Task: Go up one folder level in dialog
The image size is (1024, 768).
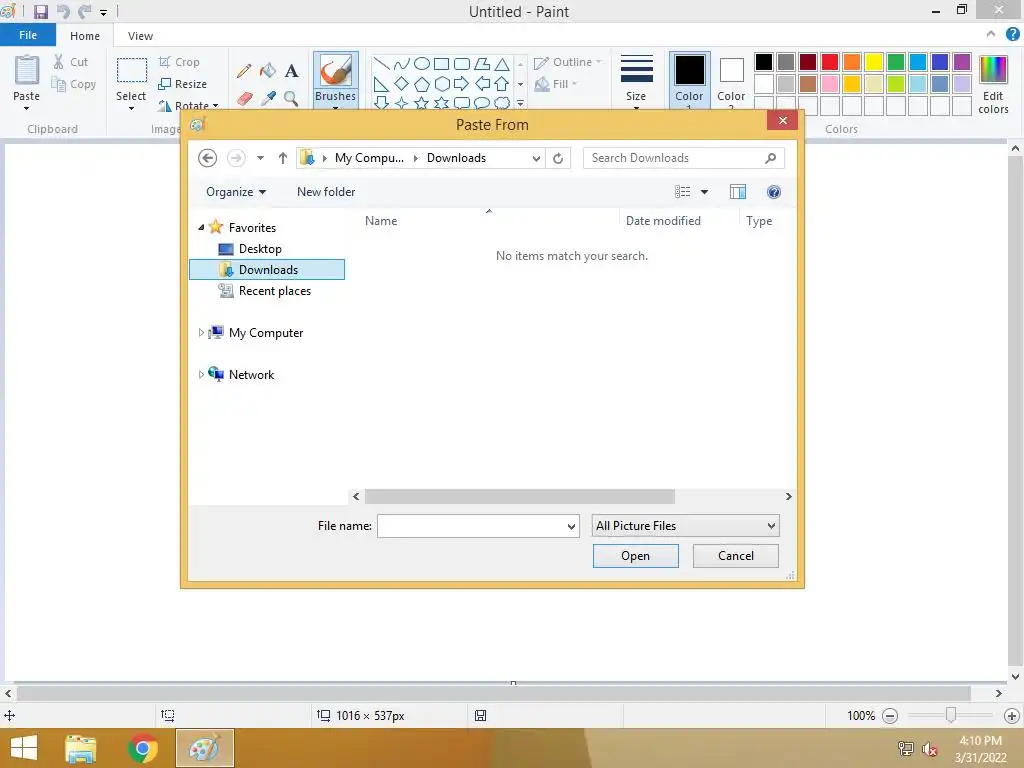Action: (282, 158)
